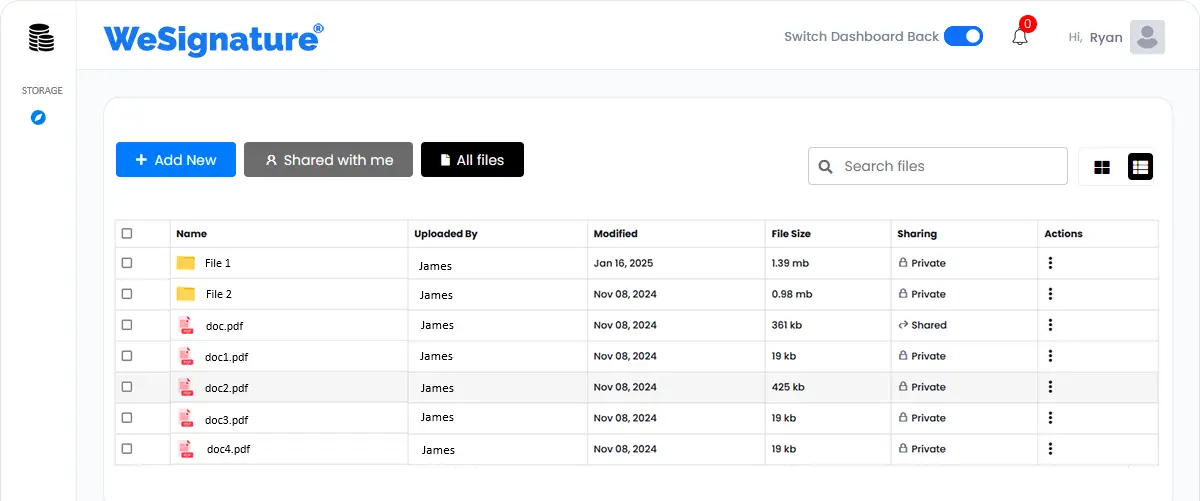The width and height of the screenshot is (1200, 501).
Task: Click the Shared status text on doc.pdf
Action: 929,325
